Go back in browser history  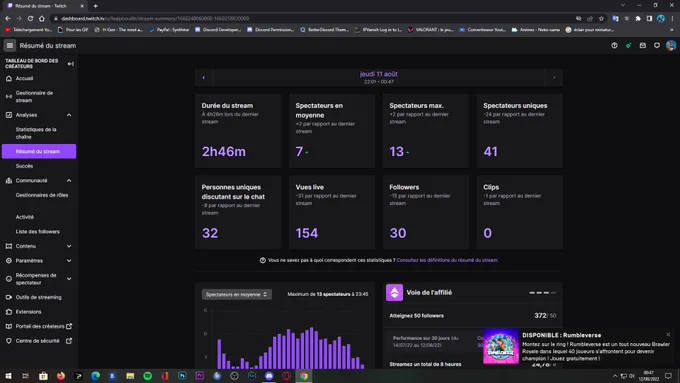tap(7, 19)
